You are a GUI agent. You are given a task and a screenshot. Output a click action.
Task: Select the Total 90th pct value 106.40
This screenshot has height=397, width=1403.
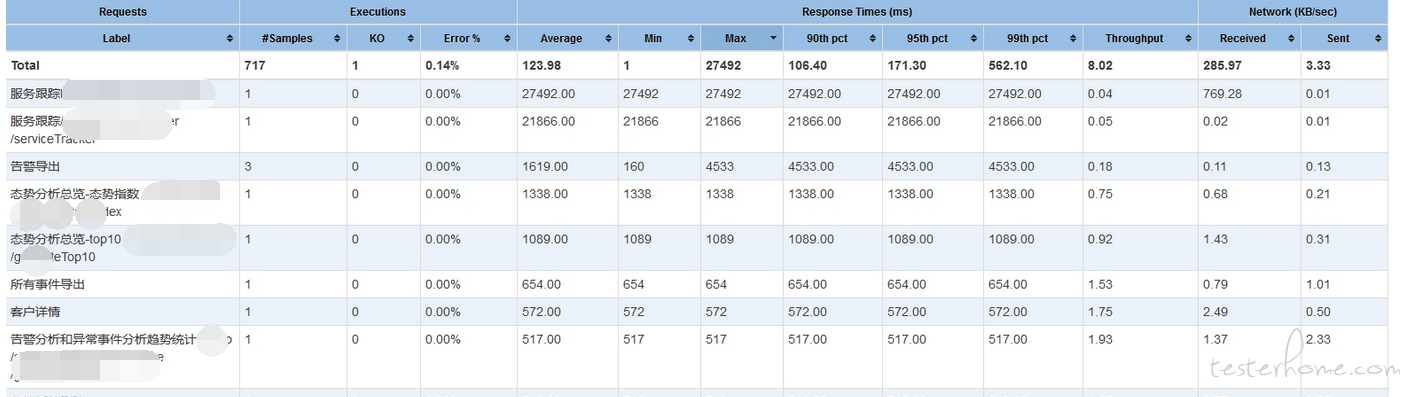[x=807, y=65]
